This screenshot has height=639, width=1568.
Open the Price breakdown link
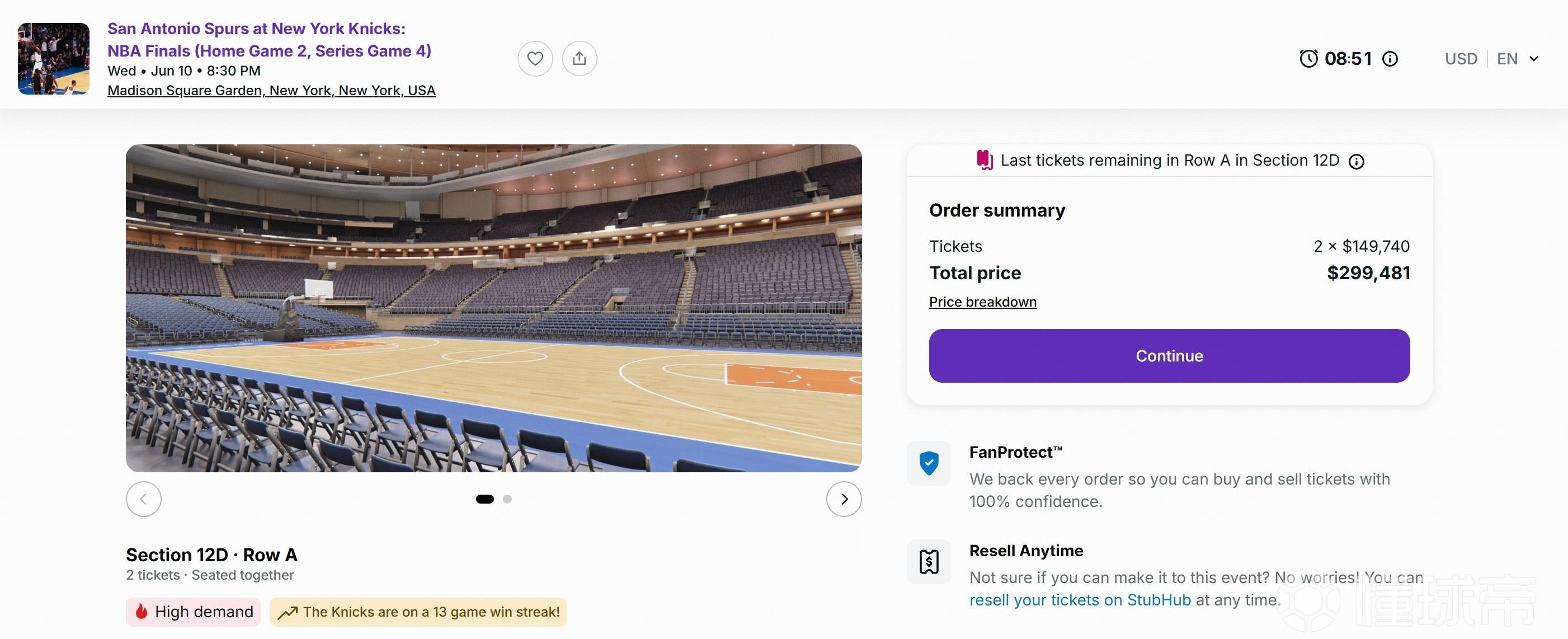coord(982,302)
